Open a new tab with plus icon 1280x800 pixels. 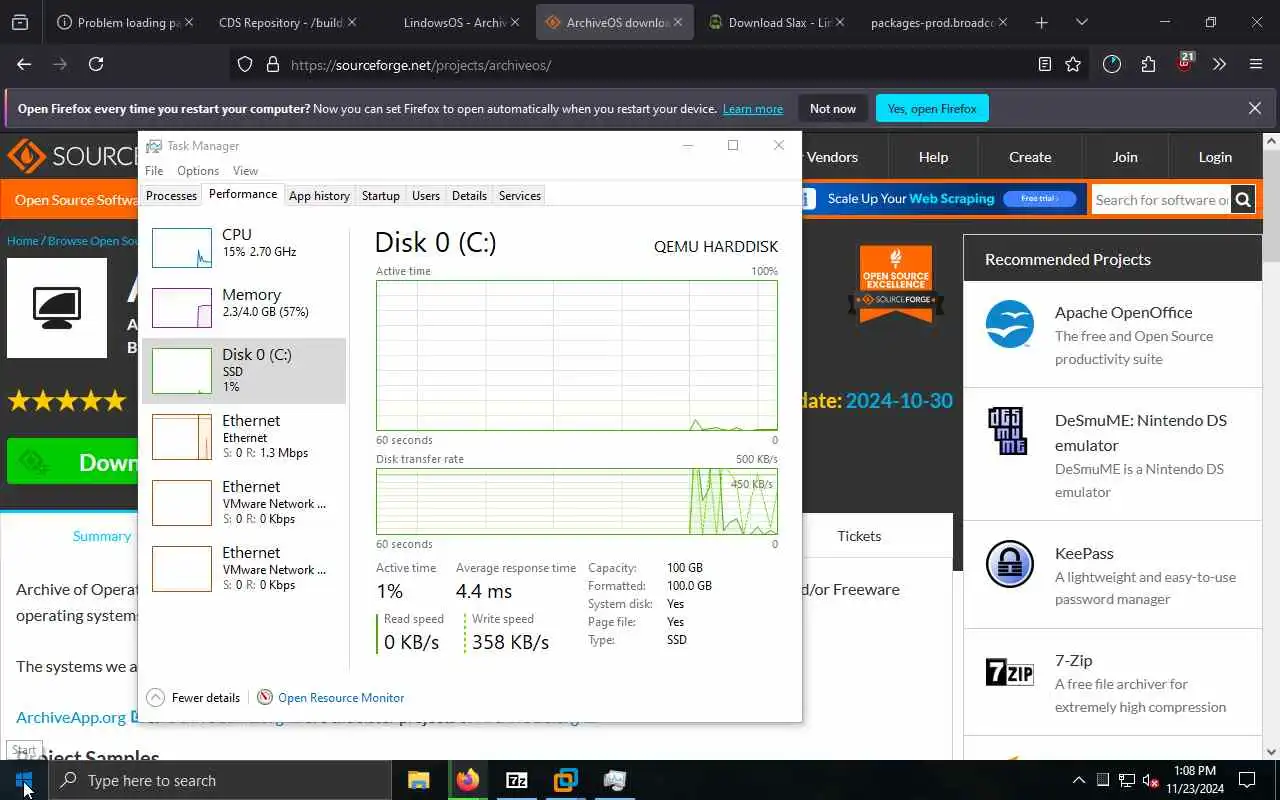1041,22
